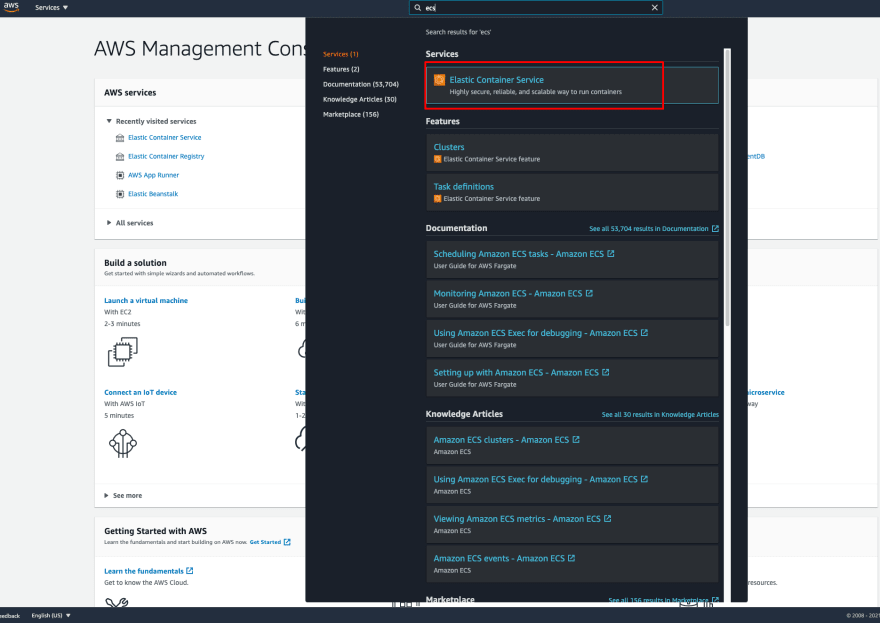Click the Feedback footer button

(10, 616)
